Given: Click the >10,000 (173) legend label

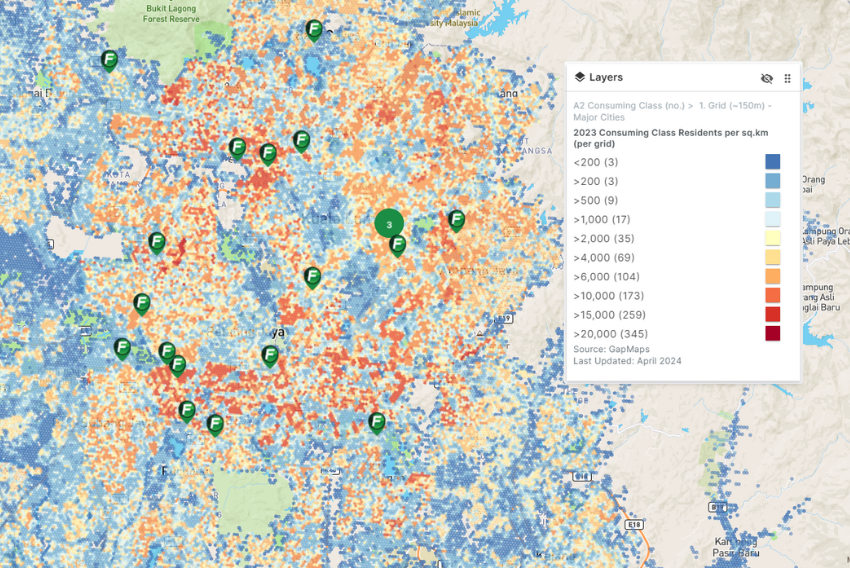Looking at the screenshot, I should [611, 296].
